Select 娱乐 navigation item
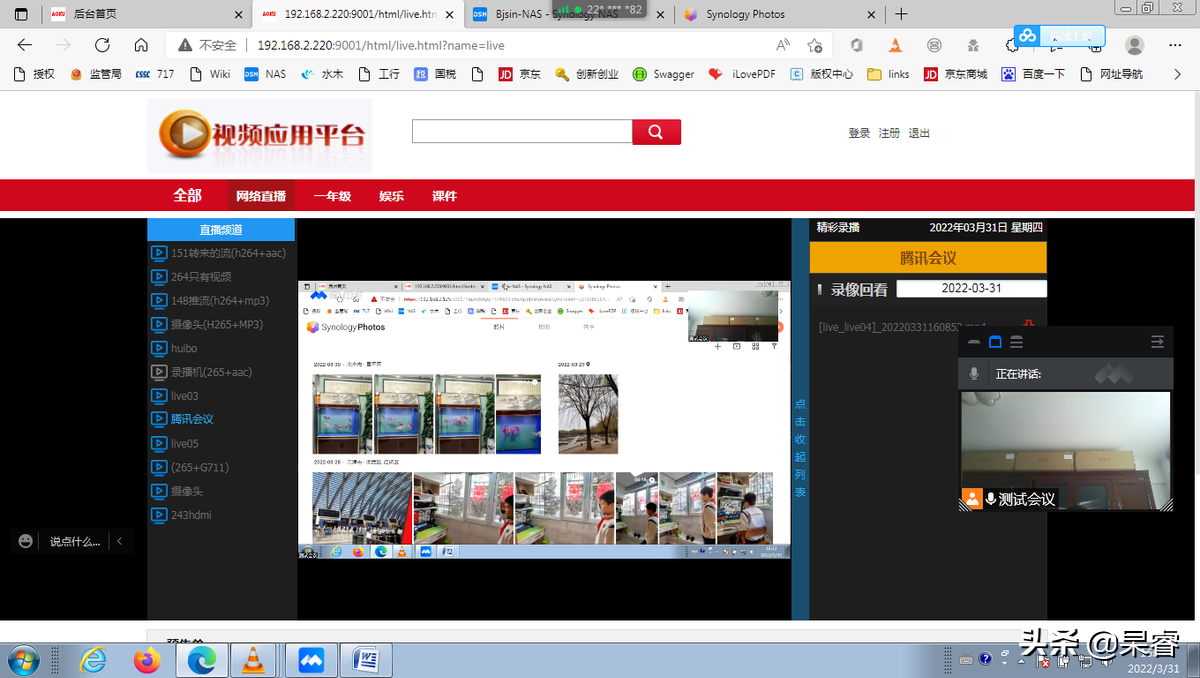 tap(391, 196)
